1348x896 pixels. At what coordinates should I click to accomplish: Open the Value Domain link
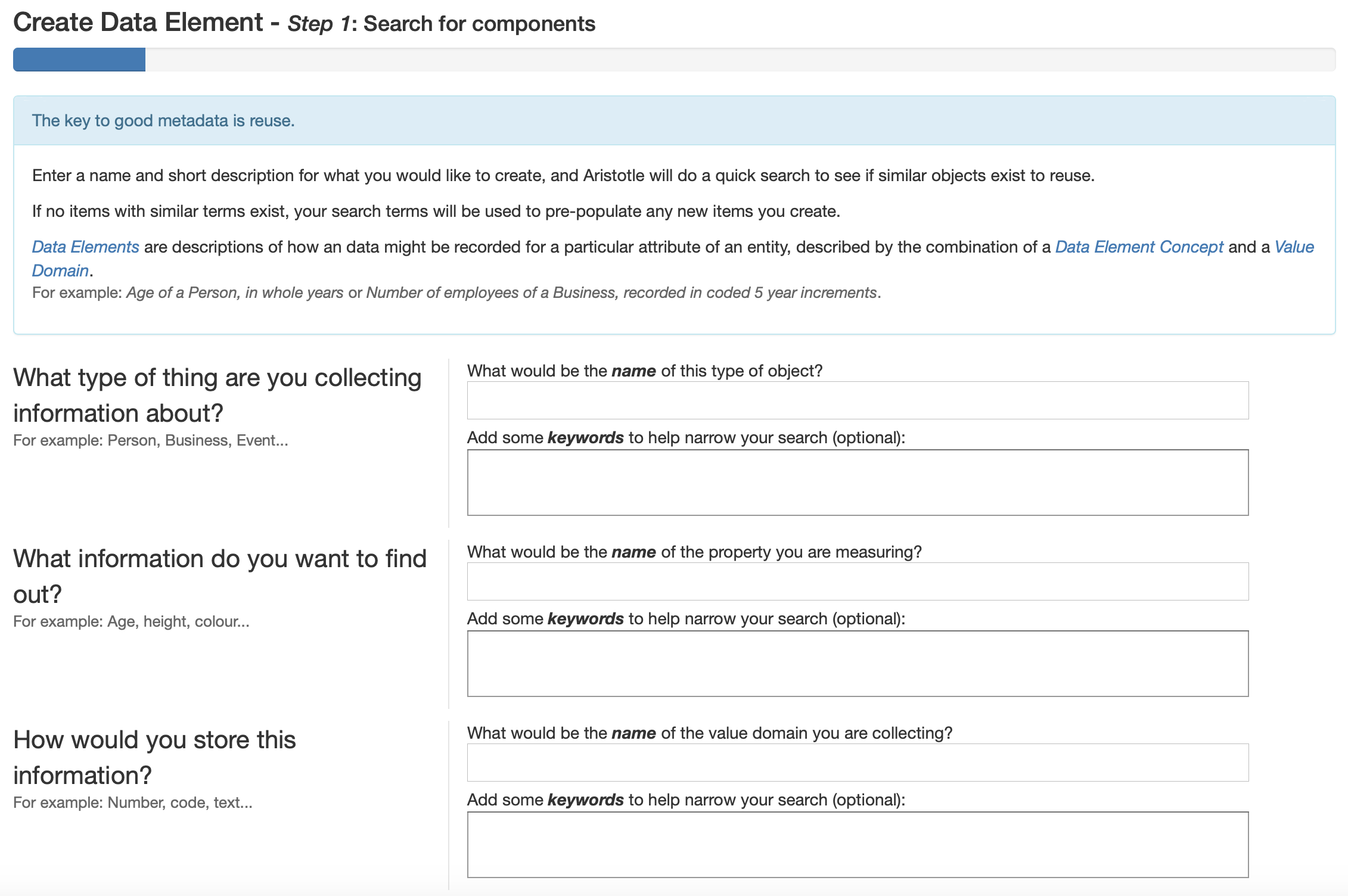coord(1294,247)
